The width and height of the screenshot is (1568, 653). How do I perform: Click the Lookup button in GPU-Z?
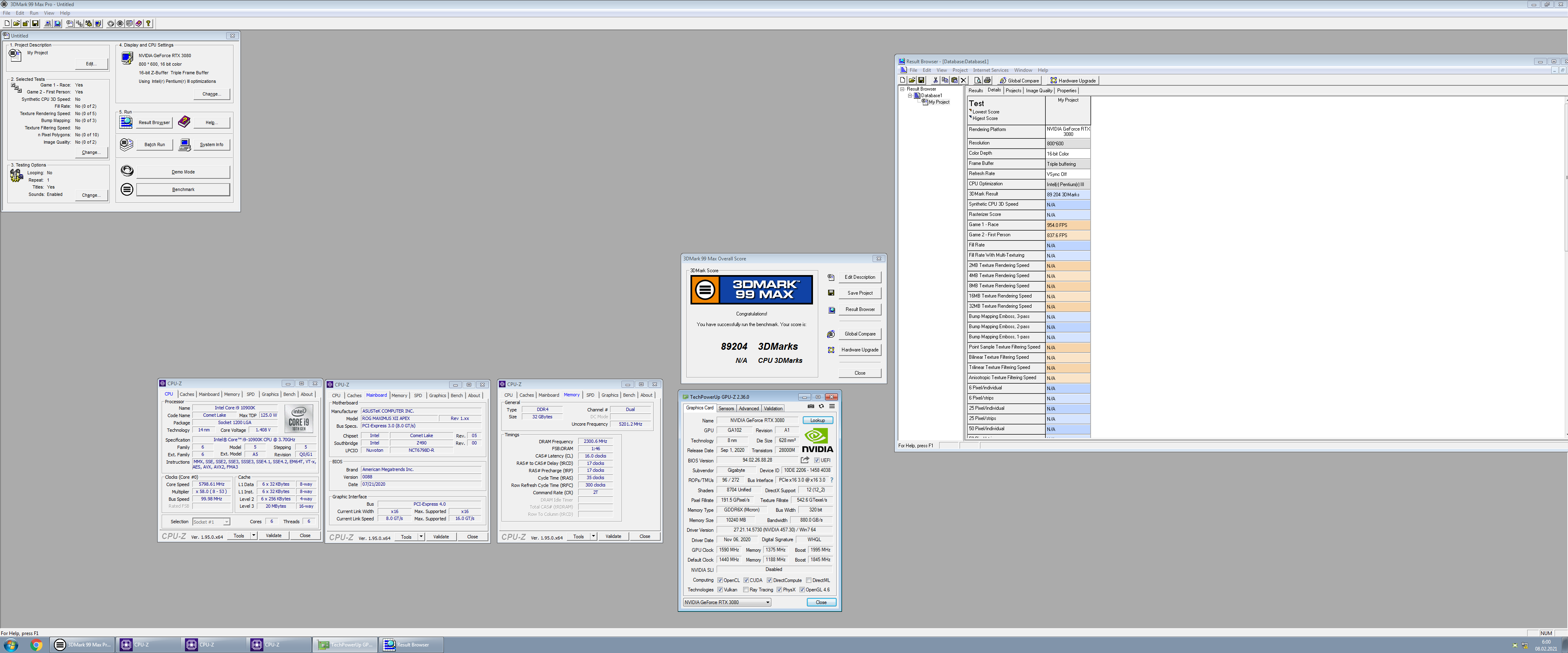pos(817,420)
